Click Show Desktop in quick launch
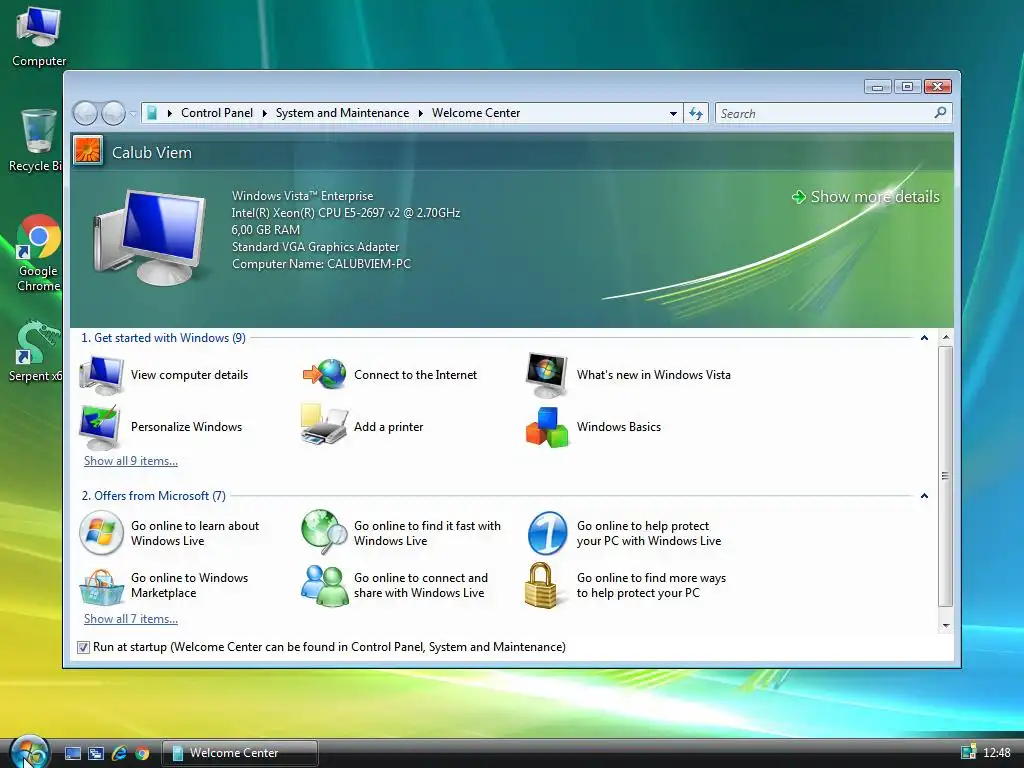 (x=73, y=753)
